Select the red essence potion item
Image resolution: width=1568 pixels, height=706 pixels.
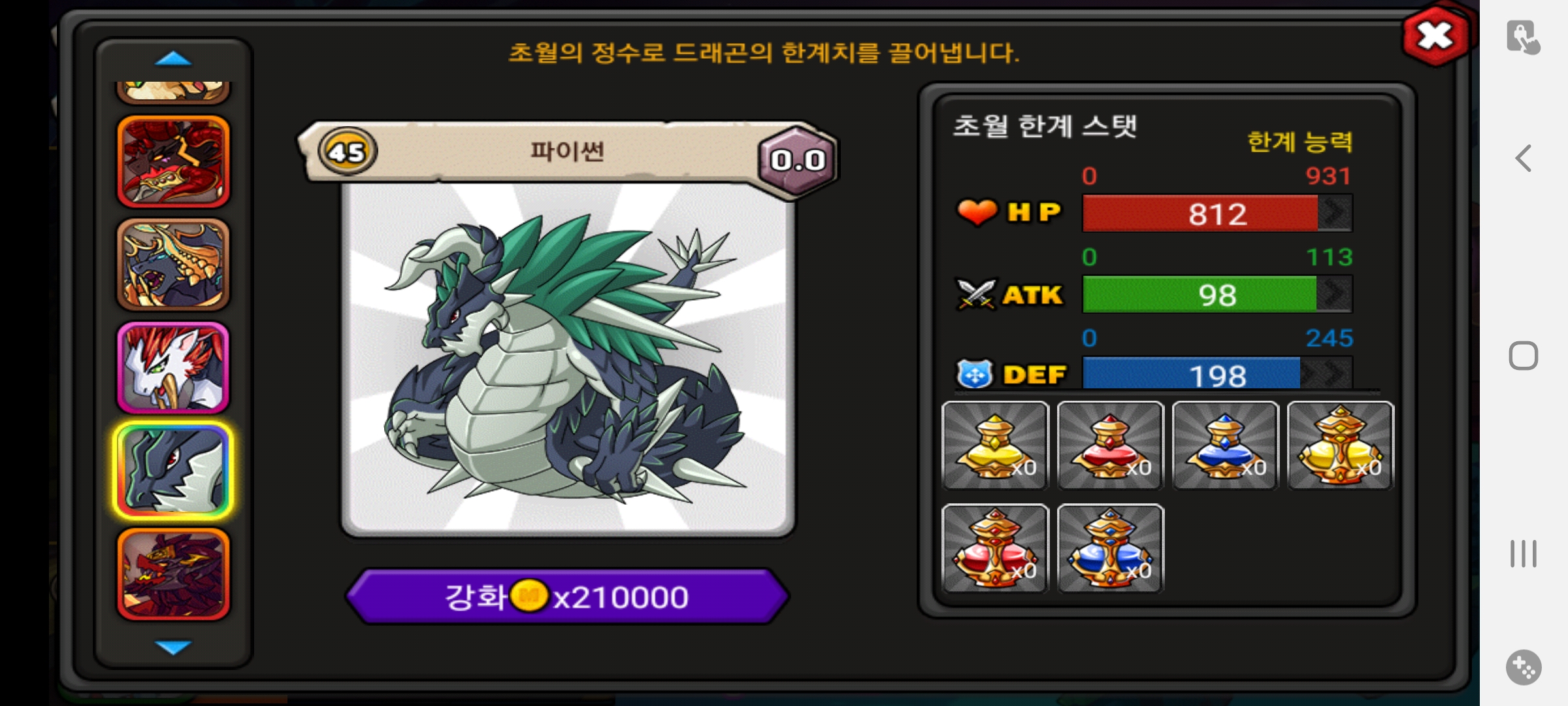coord(1110,446)
